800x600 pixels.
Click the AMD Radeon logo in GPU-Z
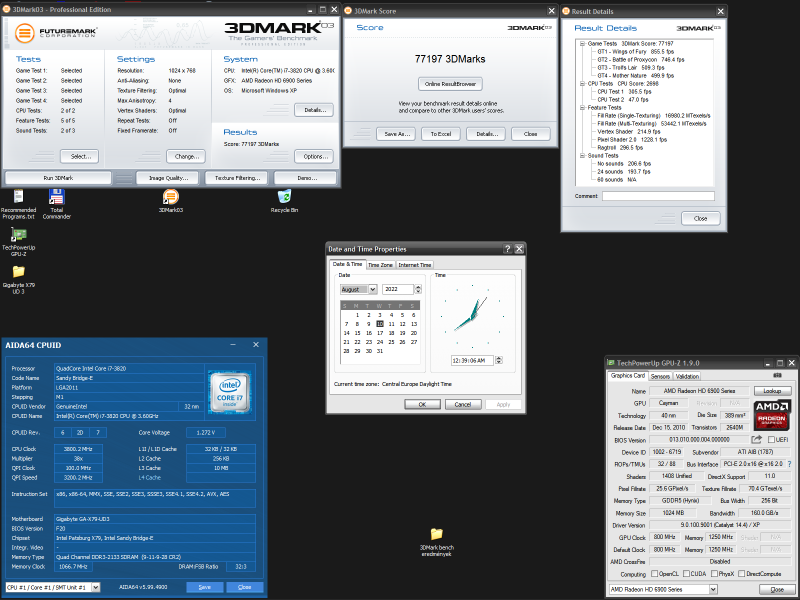772,415
